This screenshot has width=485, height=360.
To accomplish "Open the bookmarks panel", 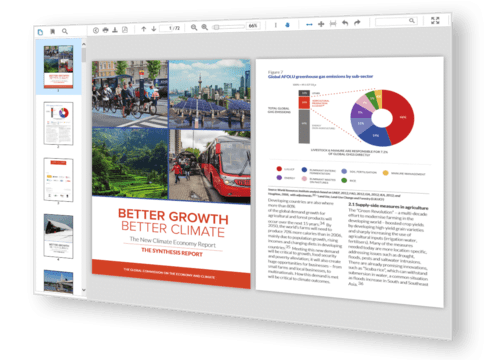I will (x=52, y=32).
